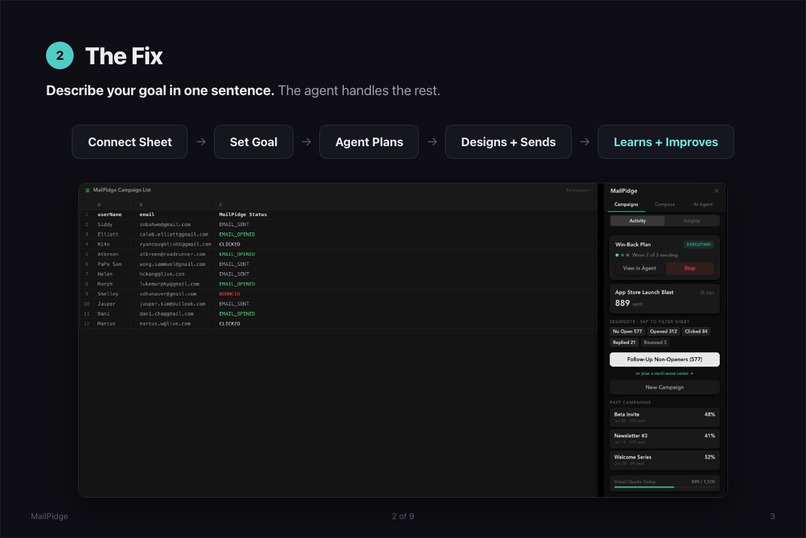Screen dimensions: 806x538
Task: Click Follow-Up Non-Openers (577) button
Action: point(664,359)
